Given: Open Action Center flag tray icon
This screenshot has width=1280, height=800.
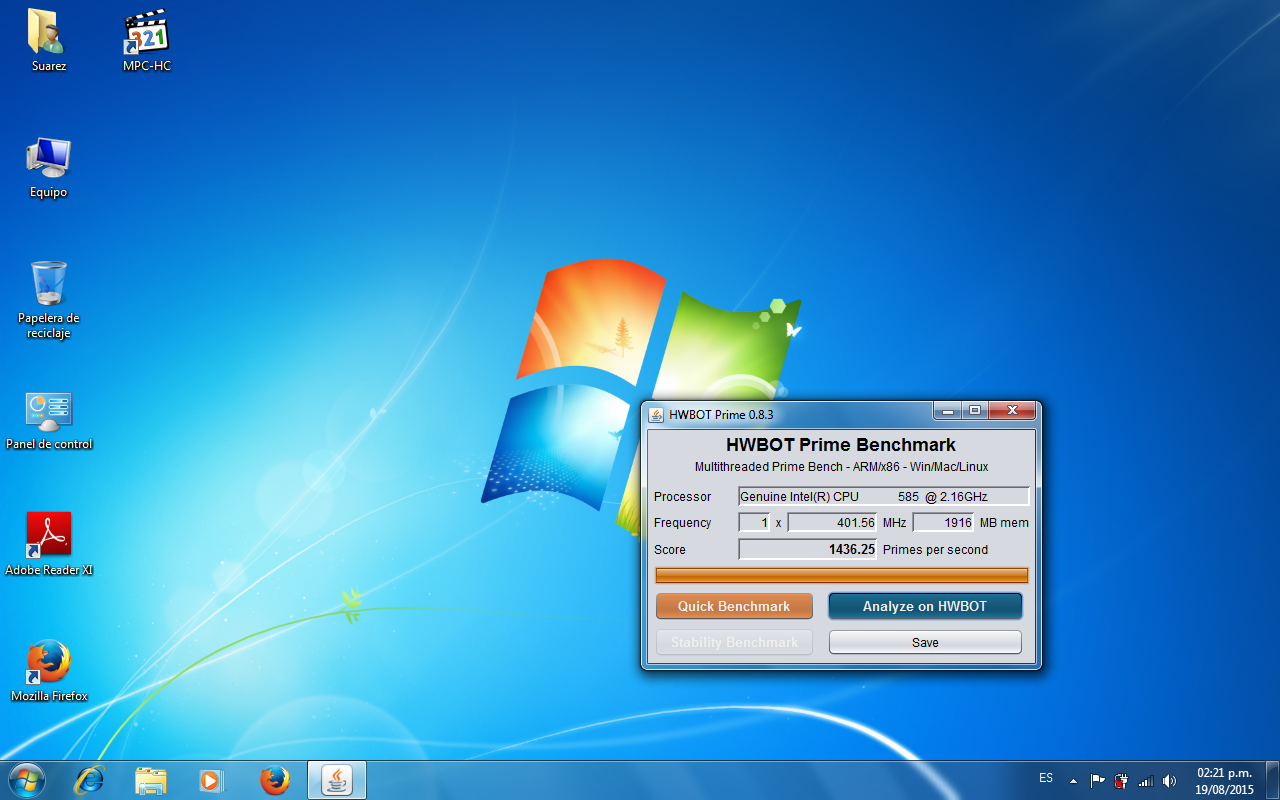Looking at the screenshot, I should pos(1098,781).
